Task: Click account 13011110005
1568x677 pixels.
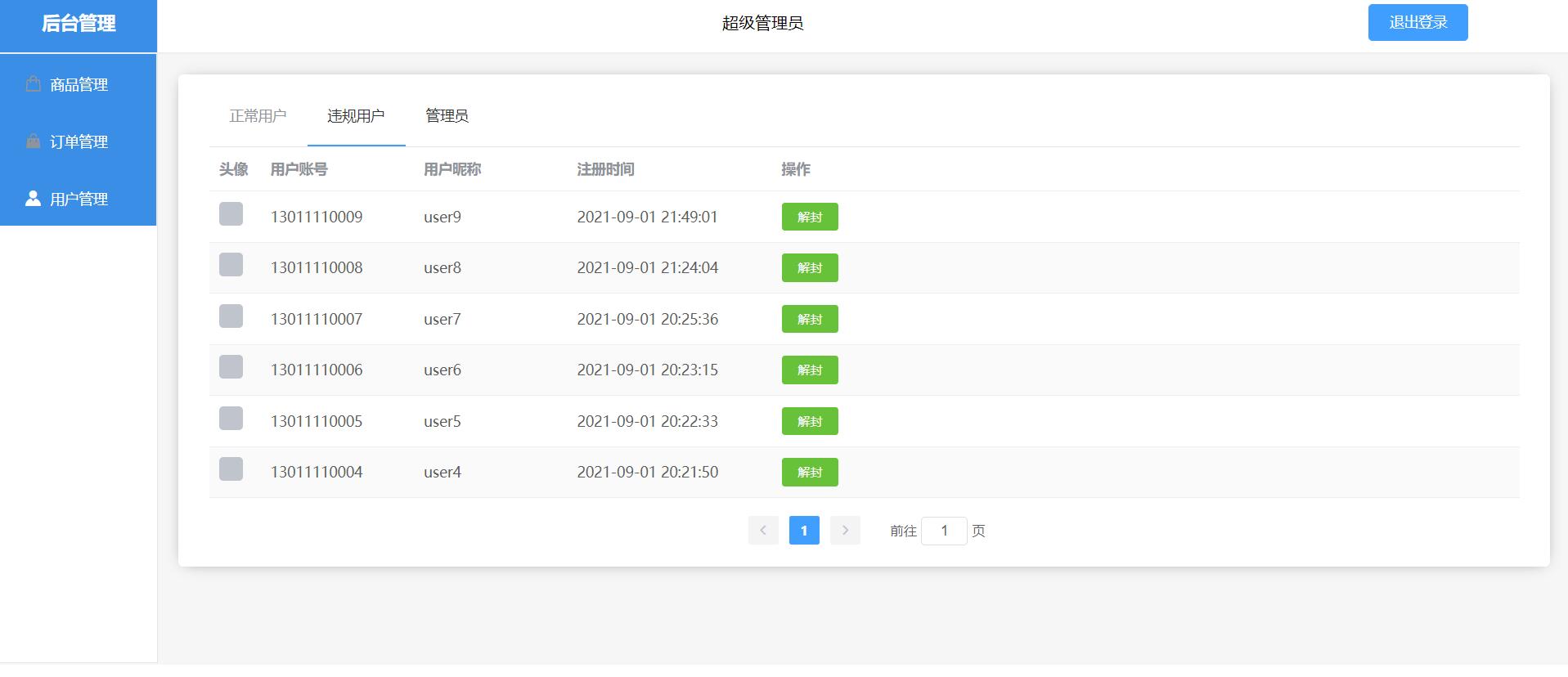Action: click(317, 421)
